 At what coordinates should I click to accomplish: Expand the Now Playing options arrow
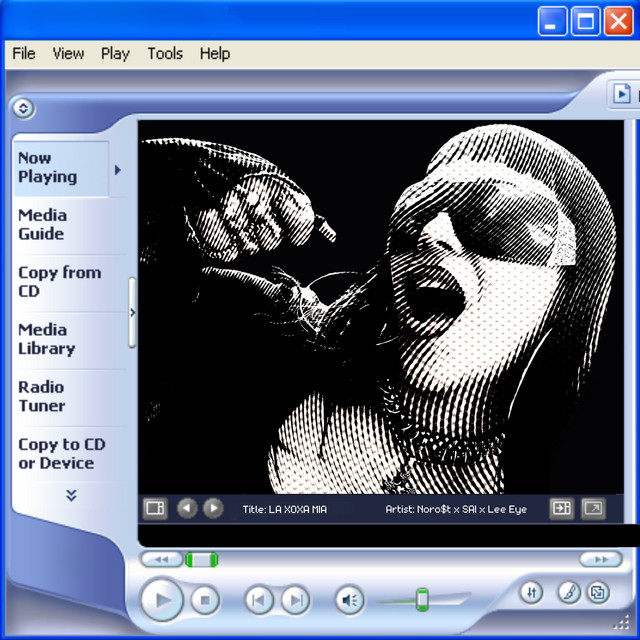tap(118, 170)
